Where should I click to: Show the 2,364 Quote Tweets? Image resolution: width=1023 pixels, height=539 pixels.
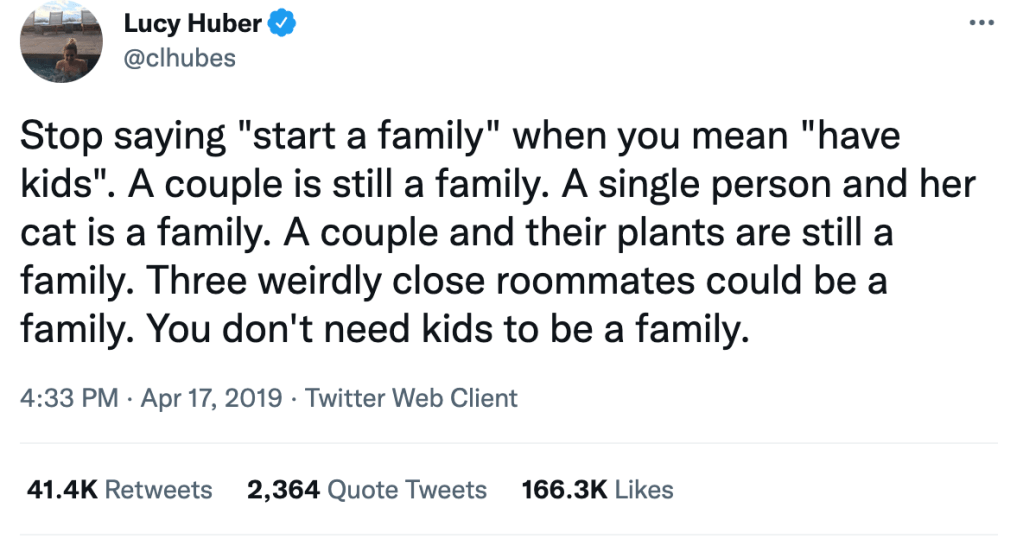click(x=366, y=490)
